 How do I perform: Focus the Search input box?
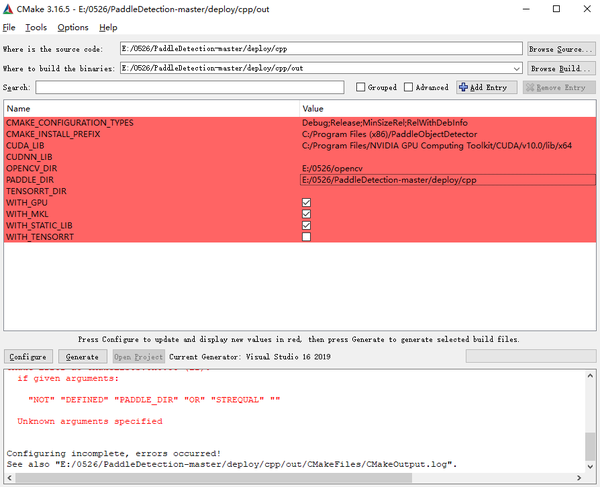[190, 87]
